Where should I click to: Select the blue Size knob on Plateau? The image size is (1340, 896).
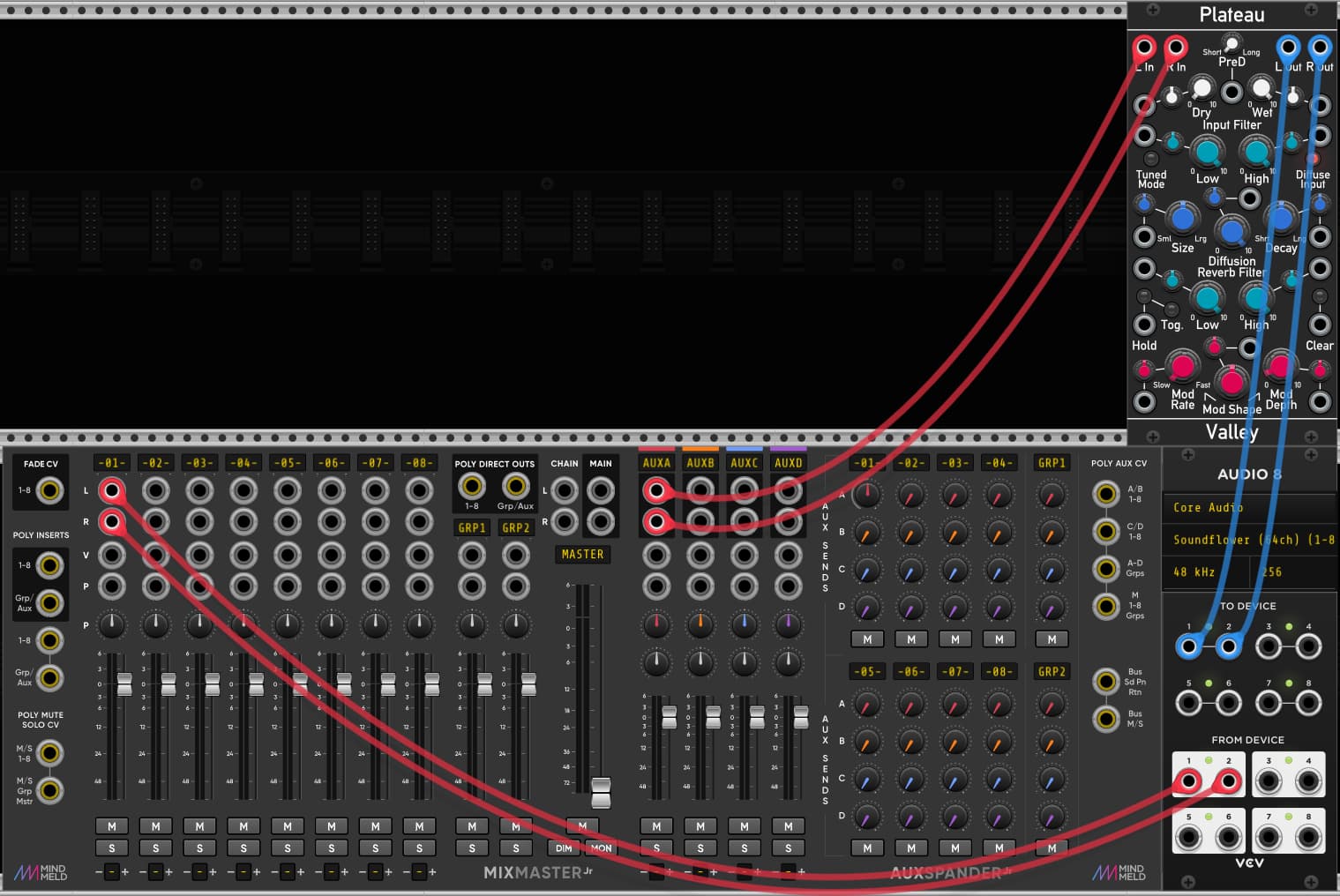pos(1181,218)
